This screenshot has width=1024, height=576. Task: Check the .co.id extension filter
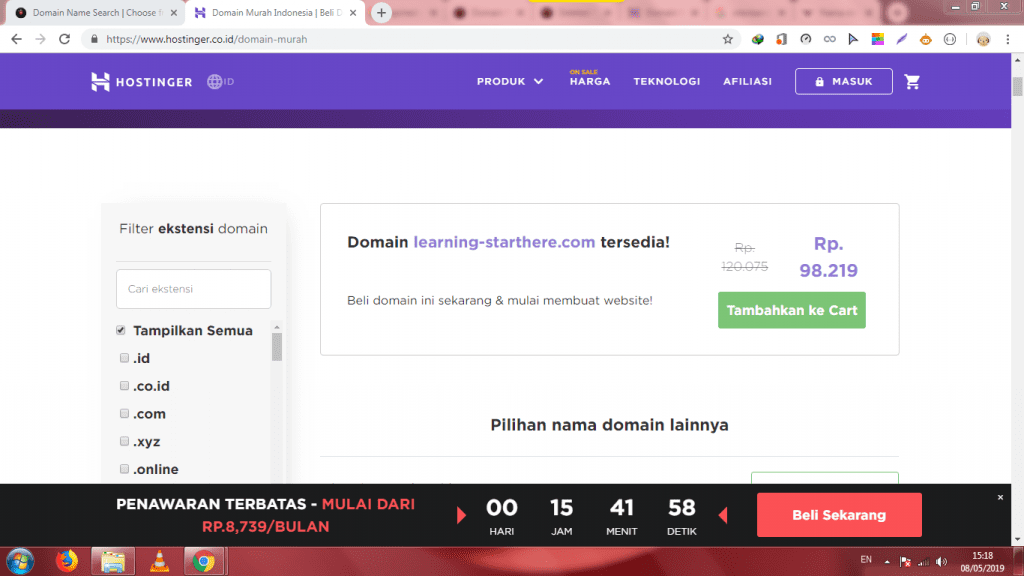click(124, 386)
